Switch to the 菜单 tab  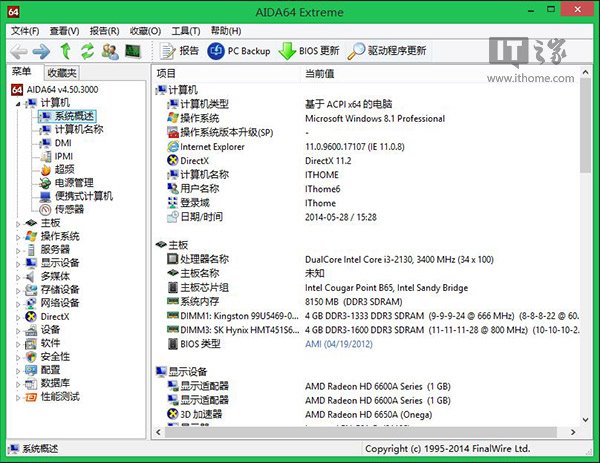21,72
